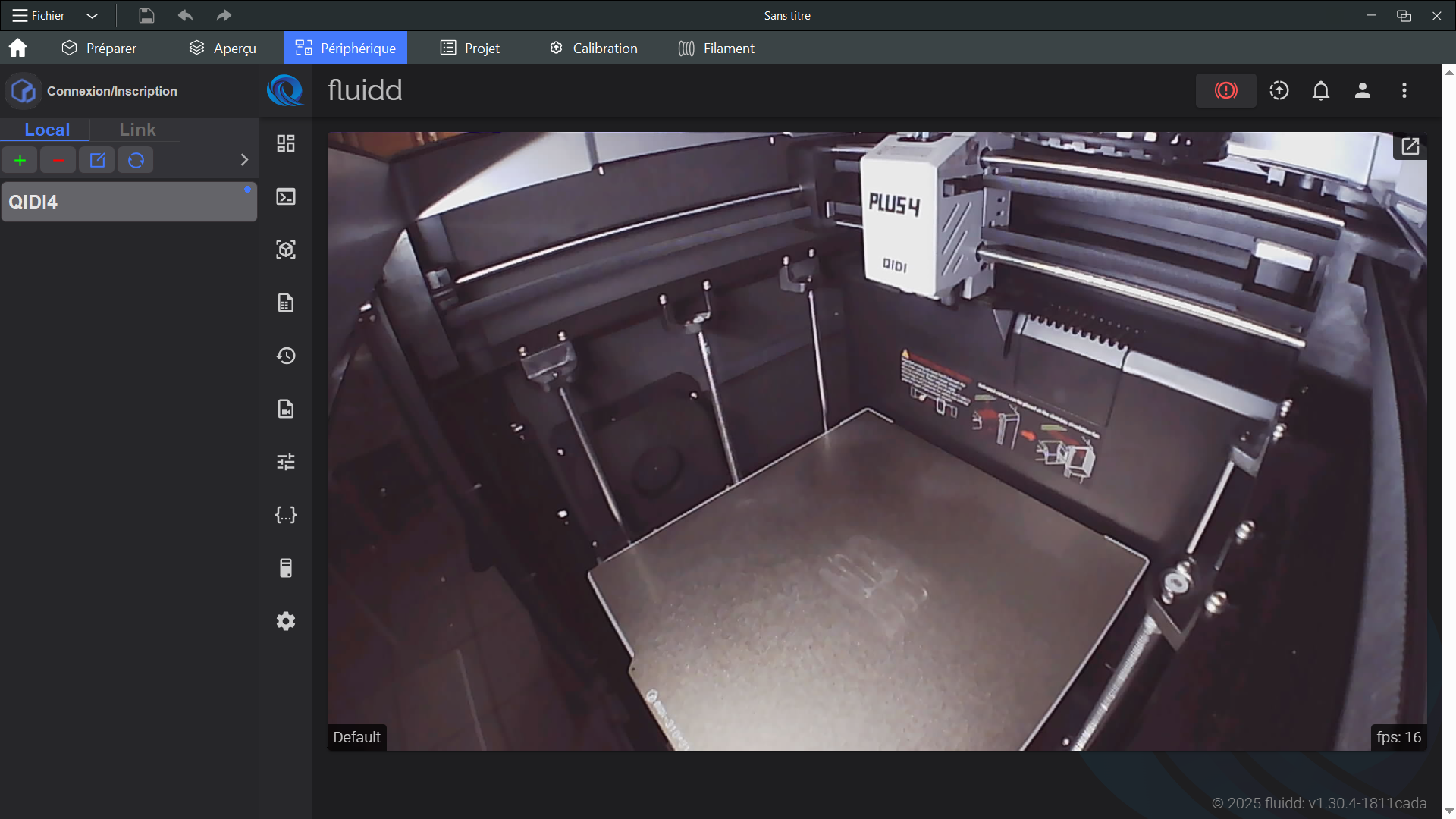This screenshot has width=1456, height=819.
Task: Open print history clock icon
Action: pyautogui.click(x=286, y=356)
